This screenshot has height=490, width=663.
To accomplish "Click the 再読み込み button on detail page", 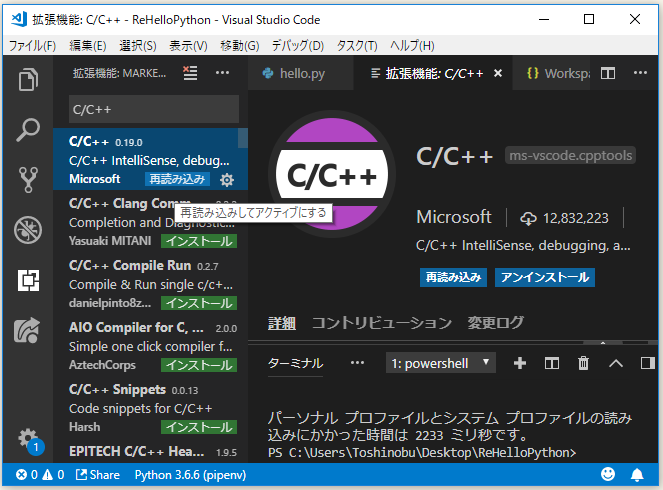I will [453, 277].
